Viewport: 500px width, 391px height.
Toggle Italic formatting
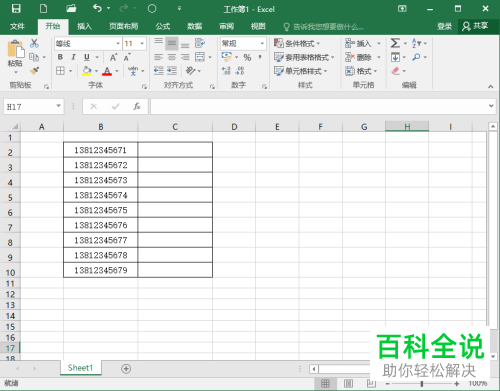(x=73, y=57)
